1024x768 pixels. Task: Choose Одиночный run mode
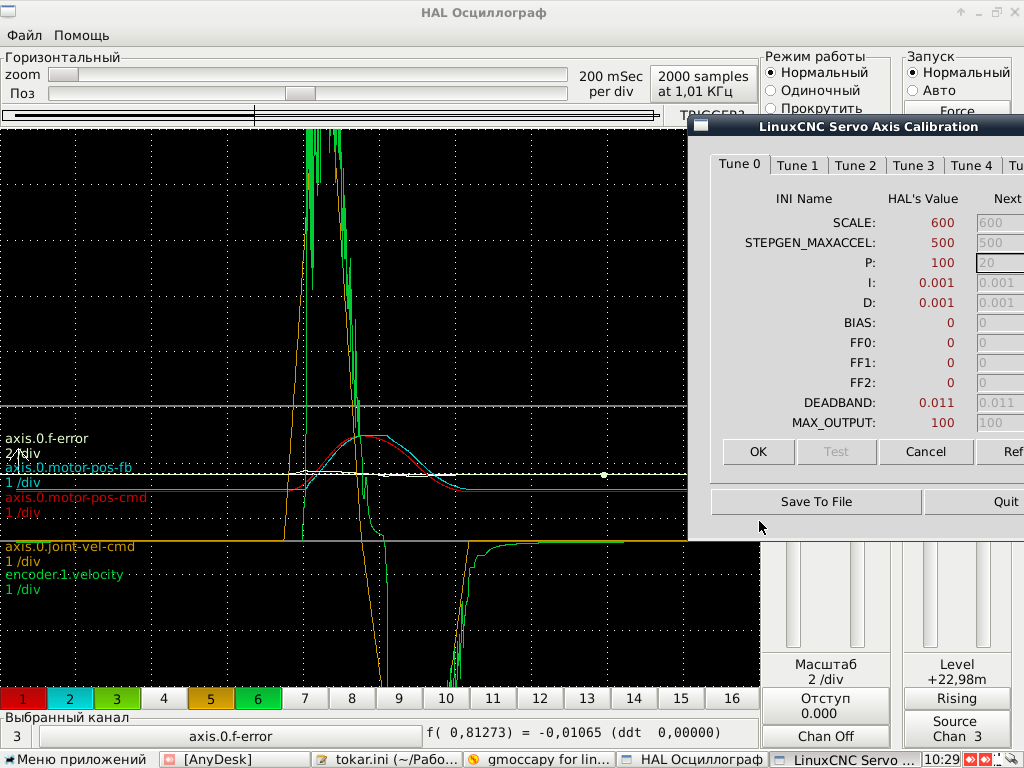pos(771,91)
